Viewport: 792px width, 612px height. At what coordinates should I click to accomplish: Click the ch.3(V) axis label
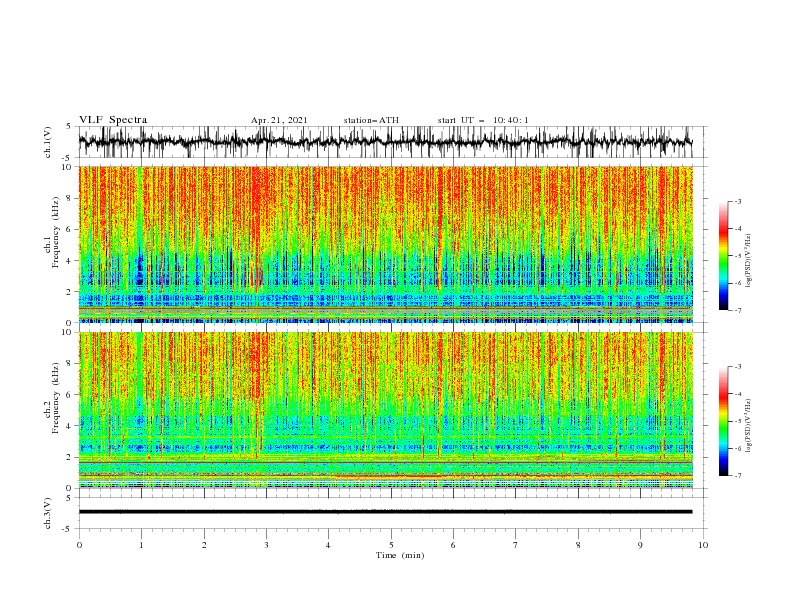(48, 513)
